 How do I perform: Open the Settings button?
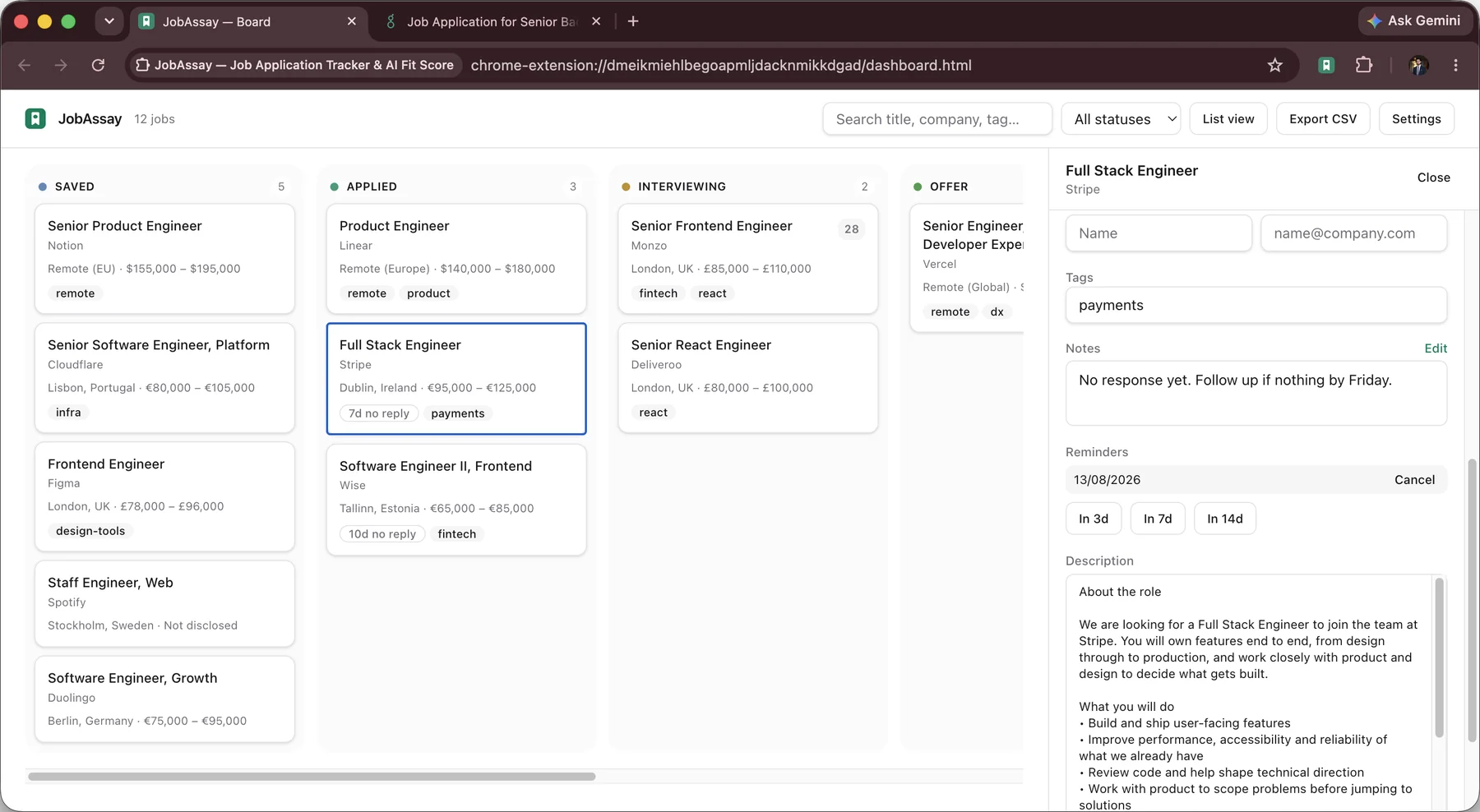click(x=1416, y=119)
